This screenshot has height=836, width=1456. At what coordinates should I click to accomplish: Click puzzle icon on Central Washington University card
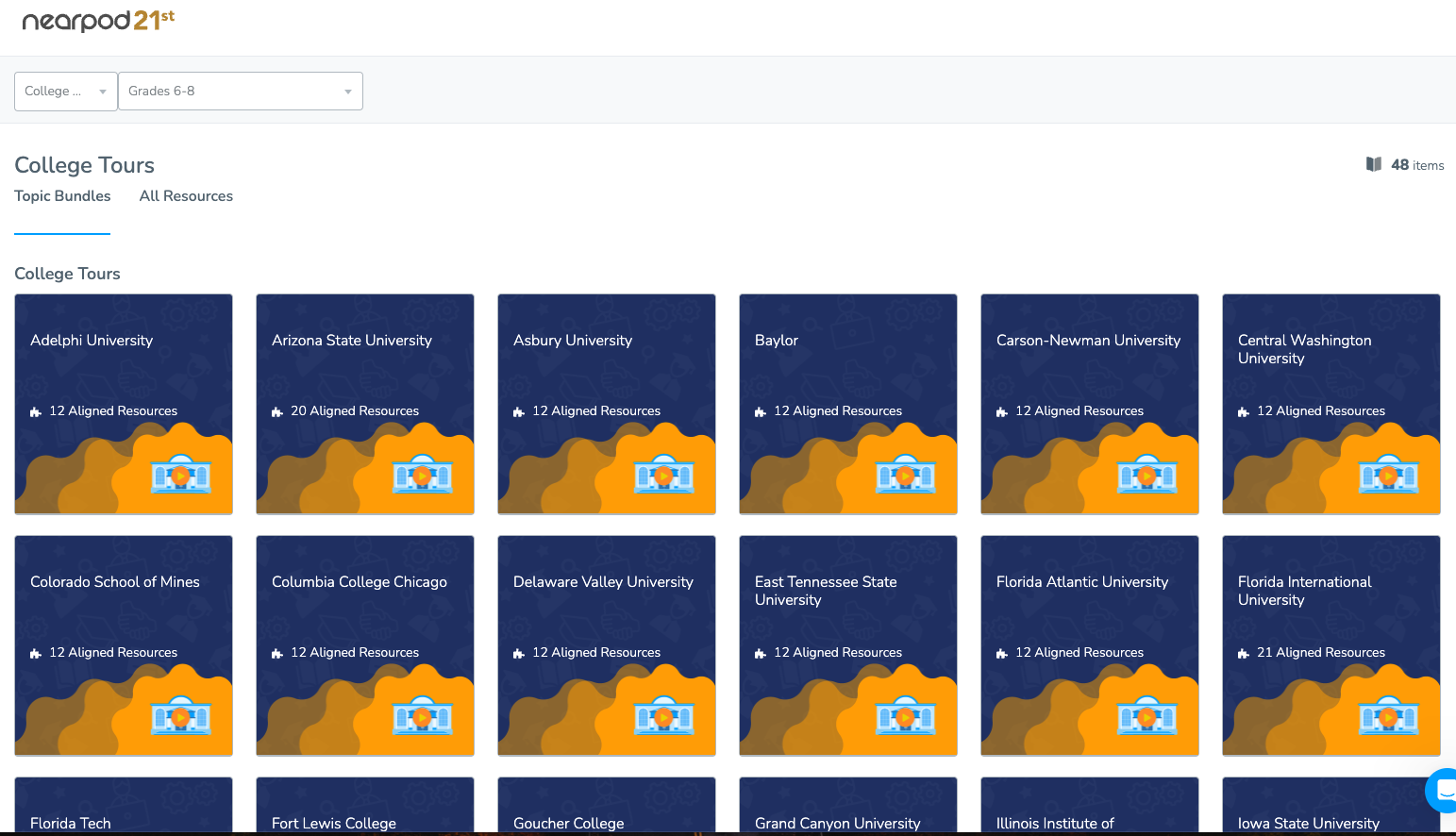click(1244, 412)
